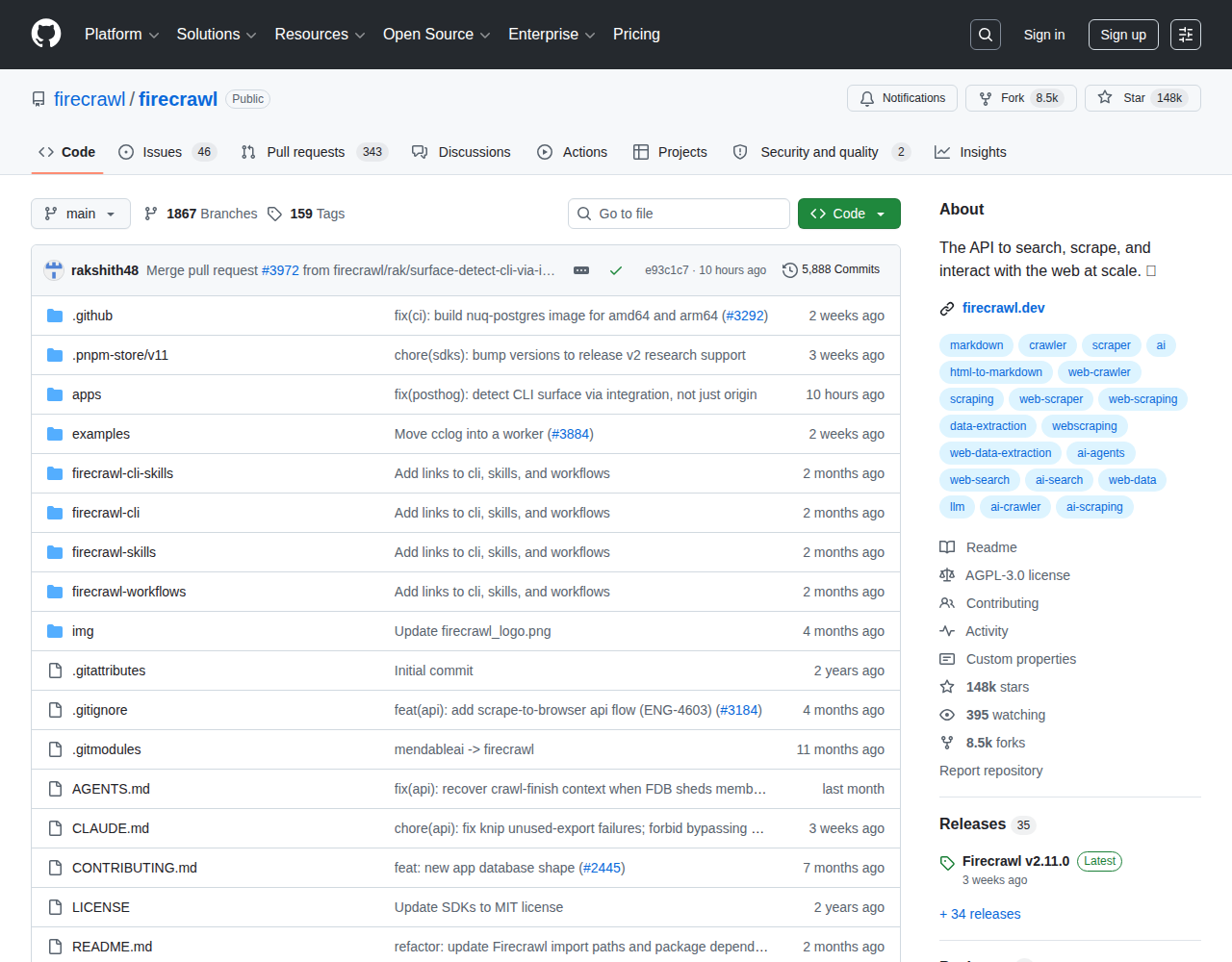View the green check status icon
1232x962 pixels.
pyautogui.click(x=616, y=270)
